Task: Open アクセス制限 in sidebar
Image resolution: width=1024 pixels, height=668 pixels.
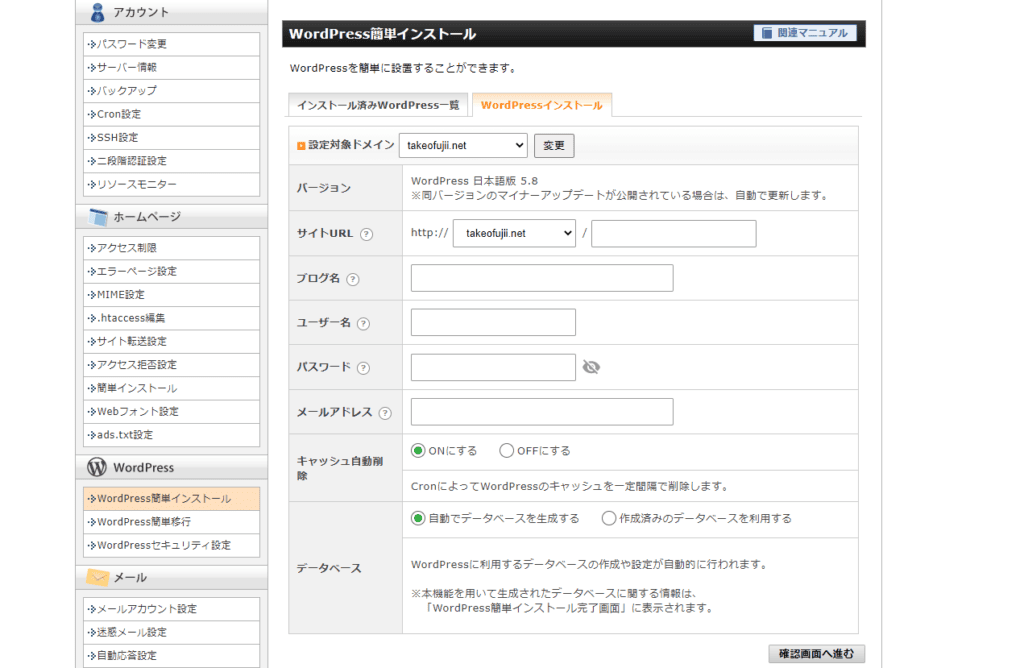Action: click(x=171, y=247)
